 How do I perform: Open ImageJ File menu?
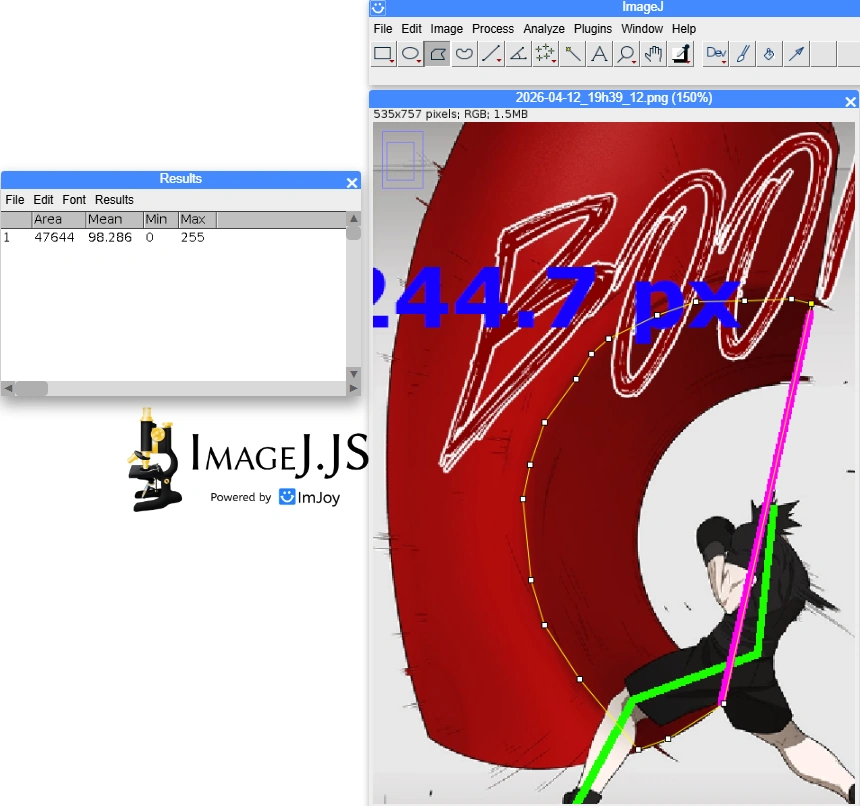383,29
